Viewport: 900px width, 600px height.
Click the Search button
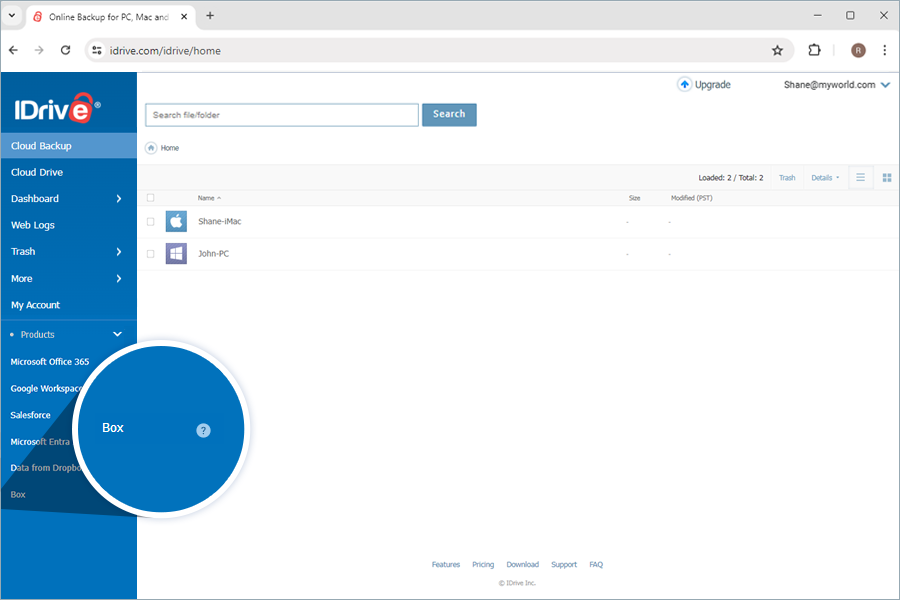click(449, 114)
